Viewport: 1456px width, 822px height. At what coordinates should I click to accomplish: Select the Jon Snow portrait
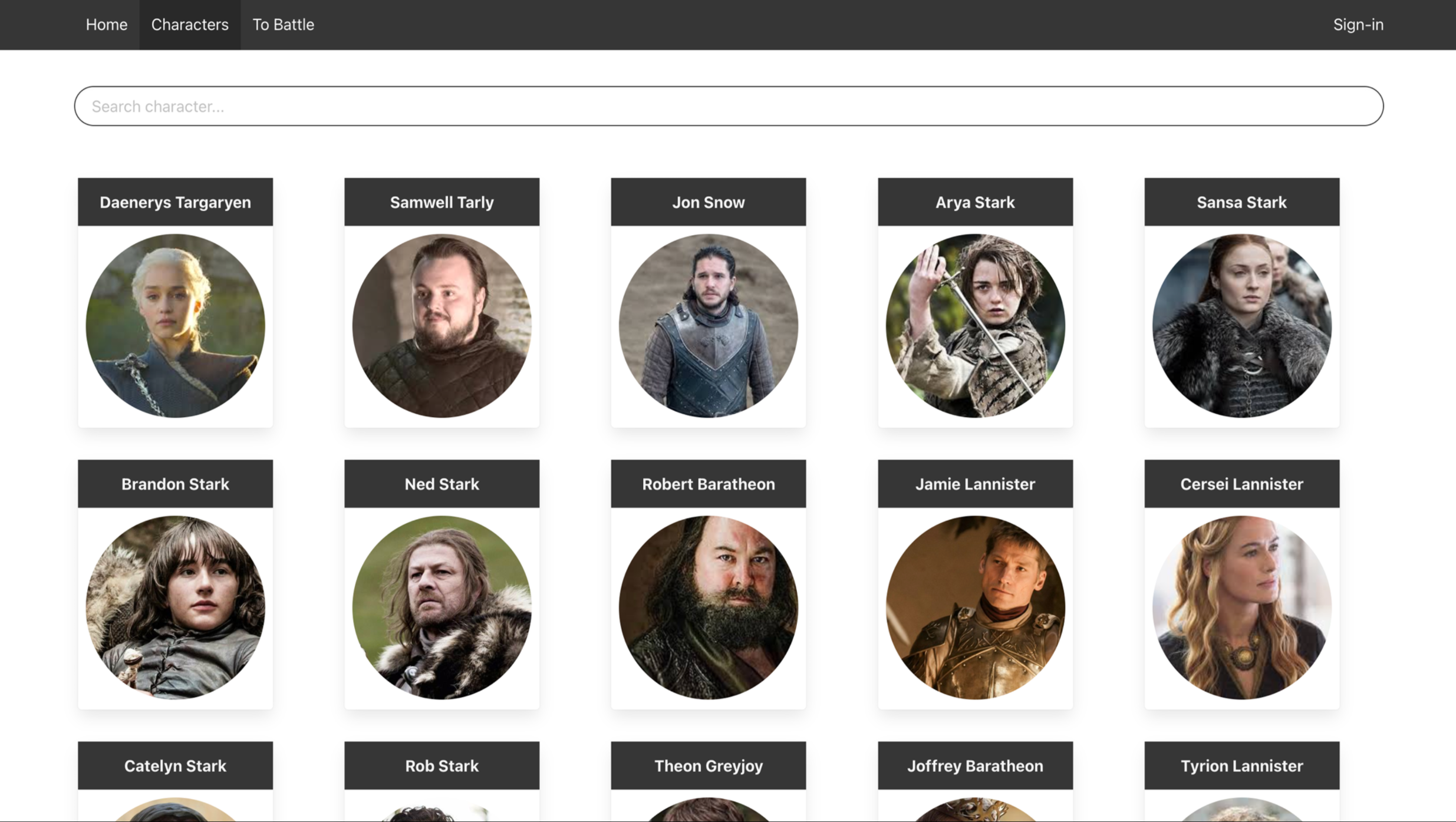click(708, 326)
